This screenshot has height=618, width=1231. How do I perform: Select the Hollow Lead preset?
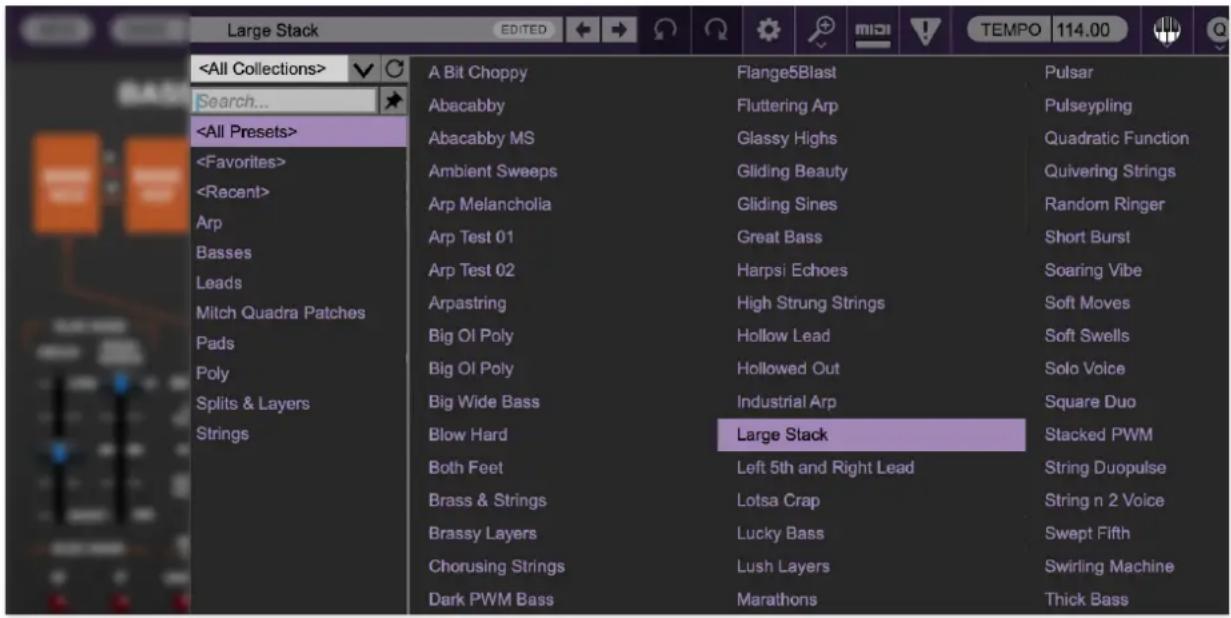pos(783,335)
